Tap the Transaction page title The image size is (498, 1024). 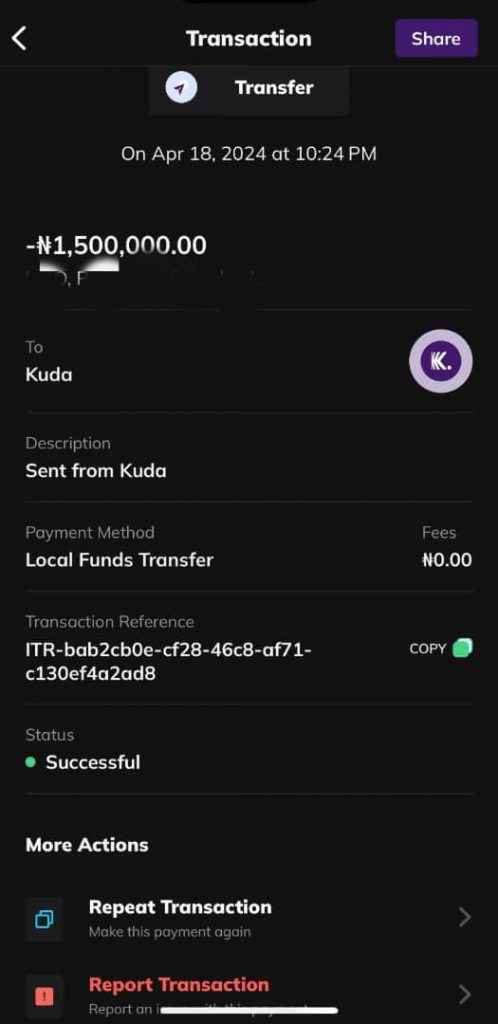[x=249, y=39]
